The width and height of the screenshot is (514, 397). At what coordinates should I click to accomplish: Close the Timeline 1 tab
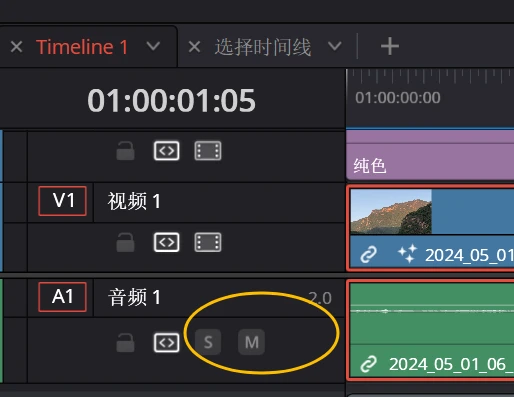tap(16, 47)
